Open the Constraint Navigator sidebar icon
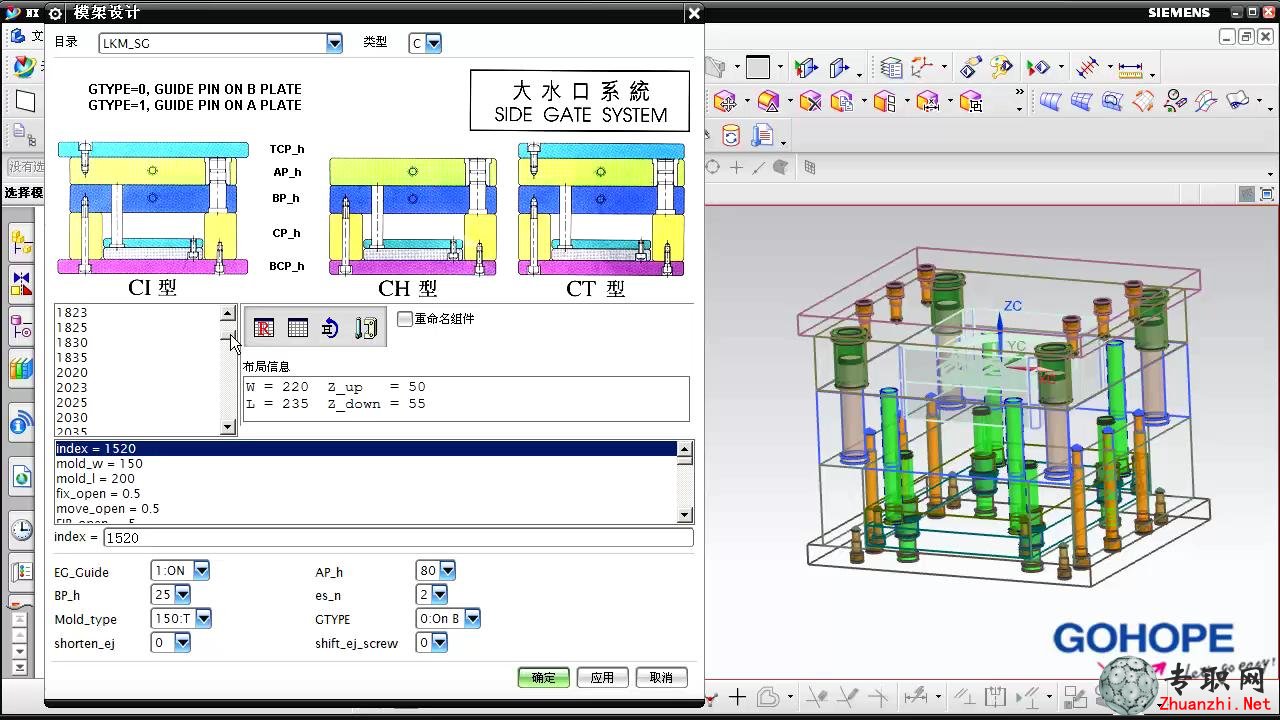 21,284
